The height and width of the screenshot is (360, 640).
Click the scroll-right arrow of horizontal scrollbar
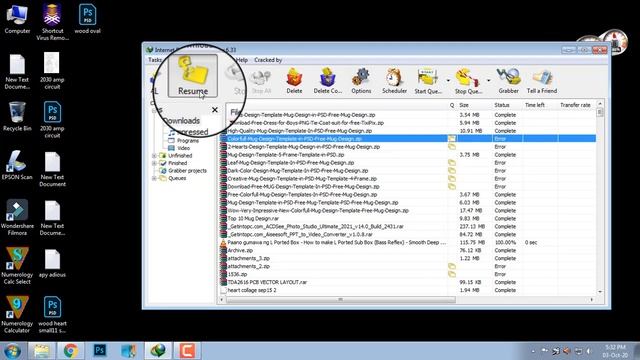pyautogui.click(x=591, y=300)
